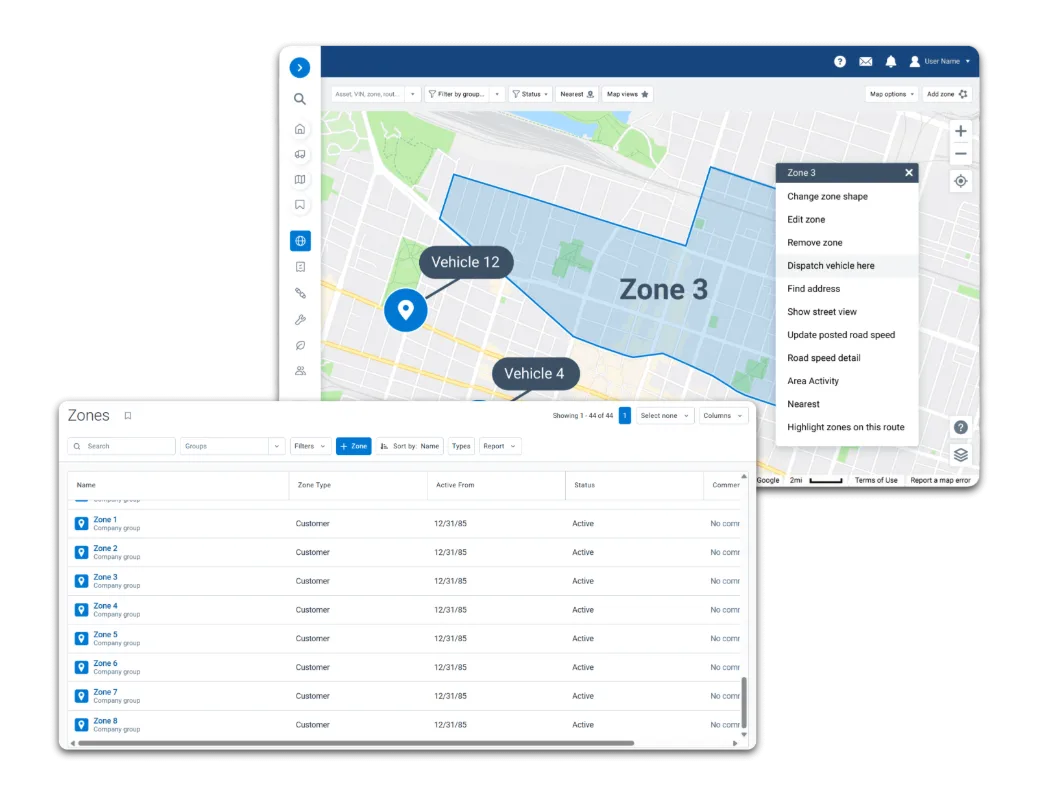Open the vehicles truck icon in the sidebar
Viewport: 1040px width, 795px height.
click(300, 154)
